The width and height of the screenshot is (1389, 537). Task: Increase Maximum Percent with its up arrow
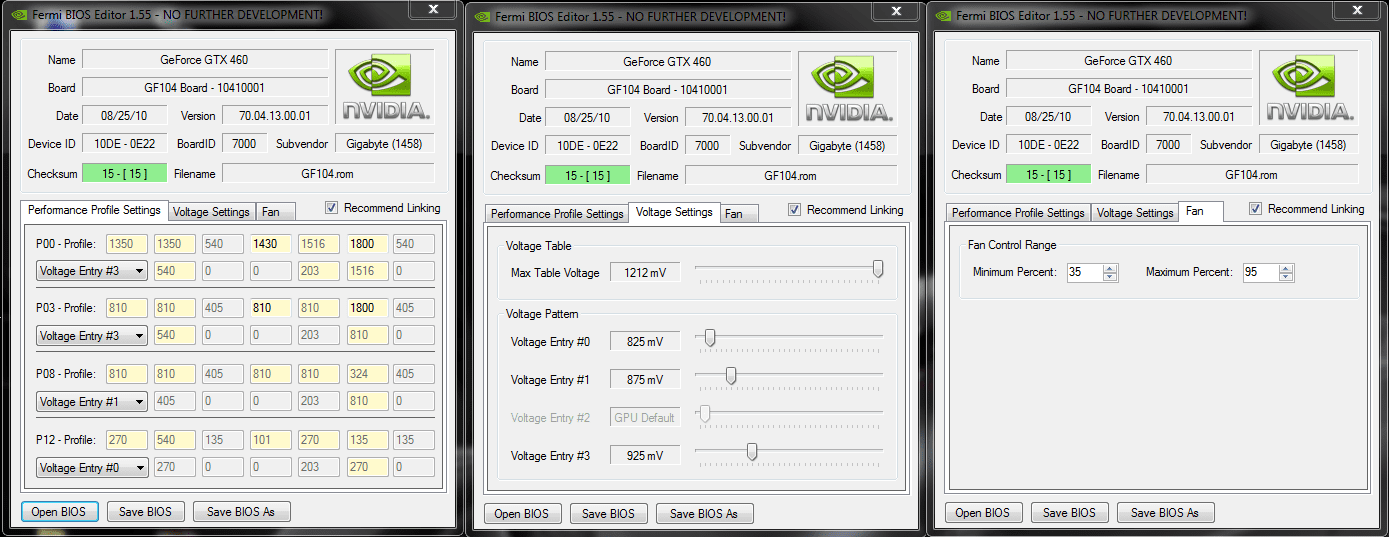(x=1286, y=268)
